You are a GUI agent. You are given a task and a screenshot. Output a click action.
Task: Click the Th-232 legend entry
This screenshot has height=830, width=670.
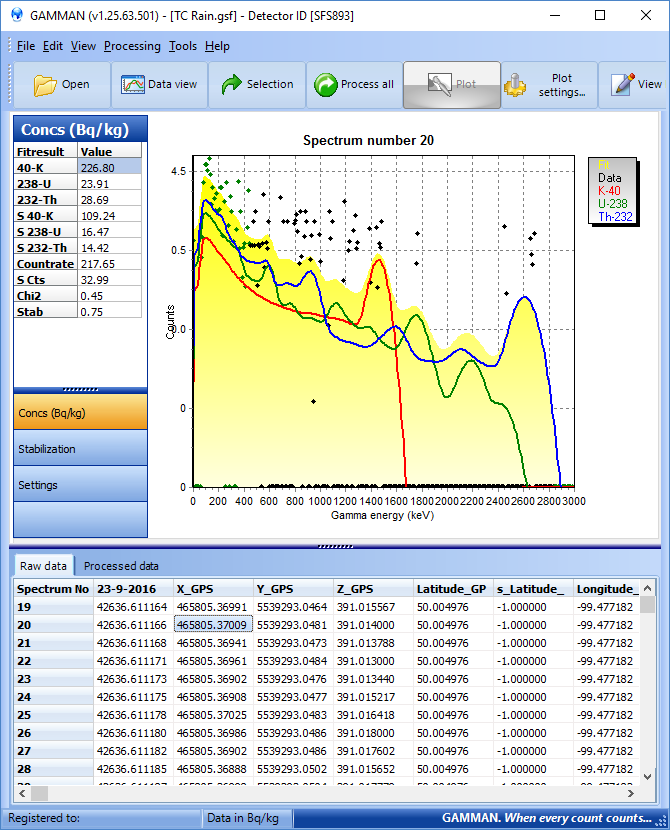point(616,216)
